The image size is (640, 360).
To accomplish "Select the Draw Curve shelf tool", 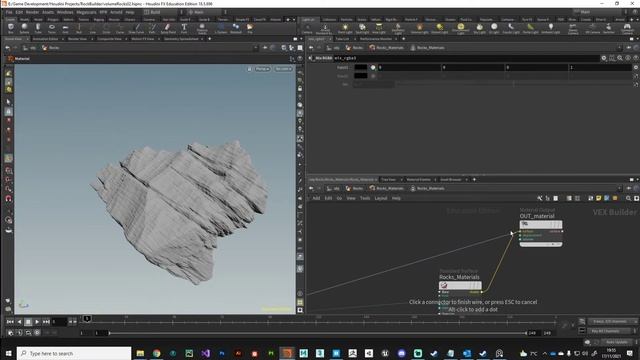I will click(136, 28).
